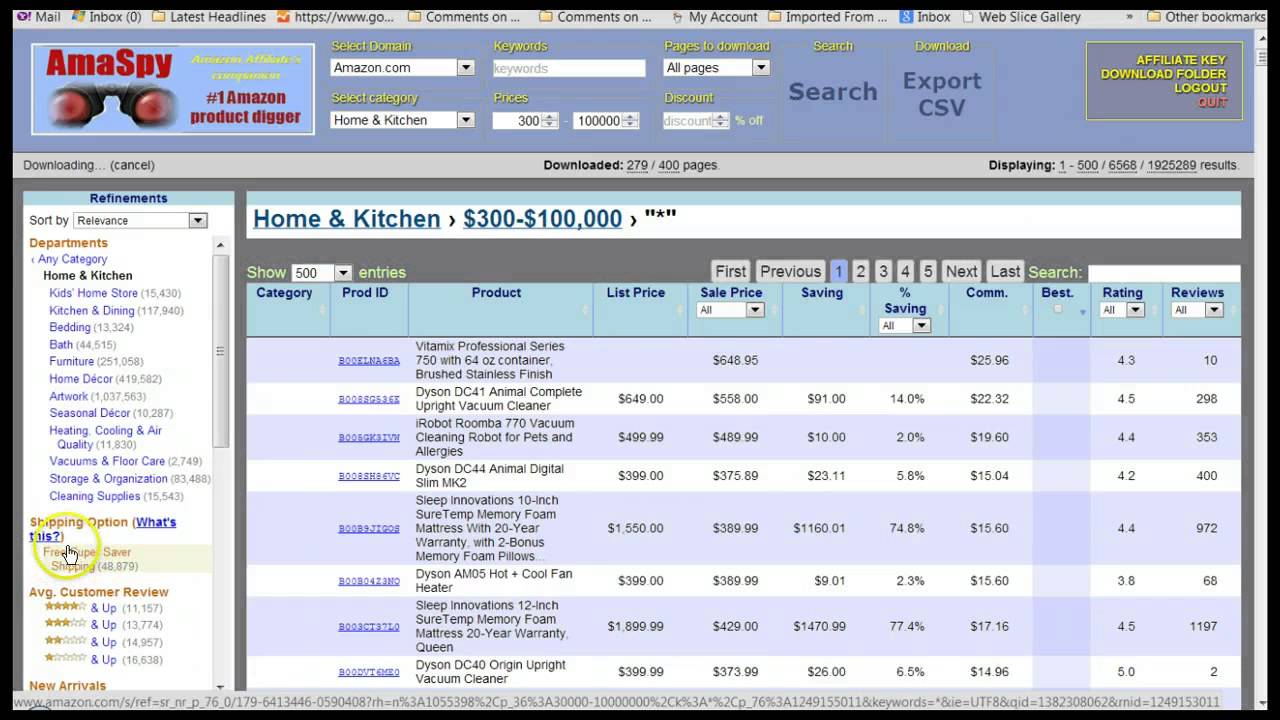This screenshot has height=720, width=1280.
Task: Select the Free Super Saver Shipping option
Action: coord(90,559)
